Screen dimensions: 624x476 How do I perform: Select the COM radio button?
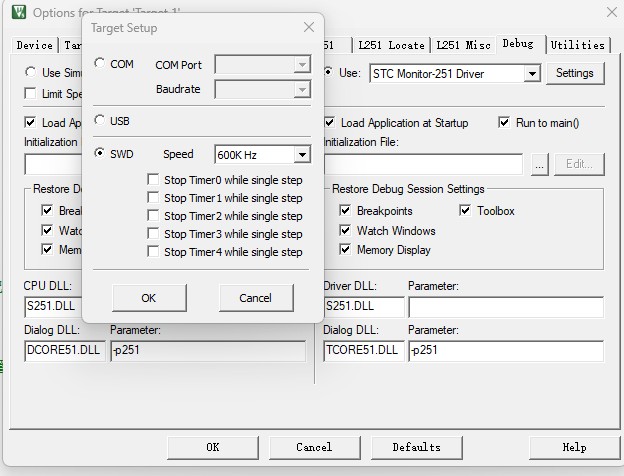point(100,64)
